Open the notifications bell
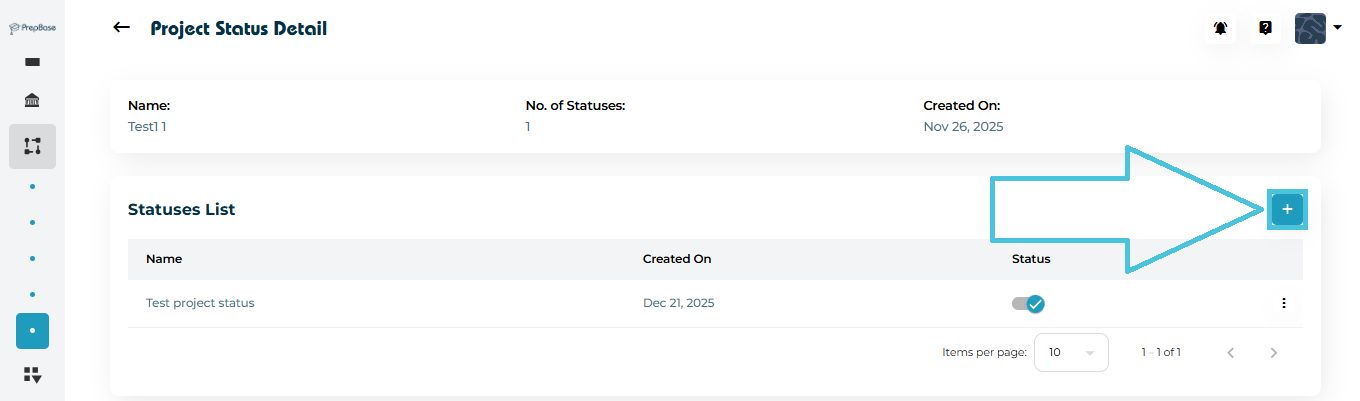1360x401 pixels. tap(1221, 29)
